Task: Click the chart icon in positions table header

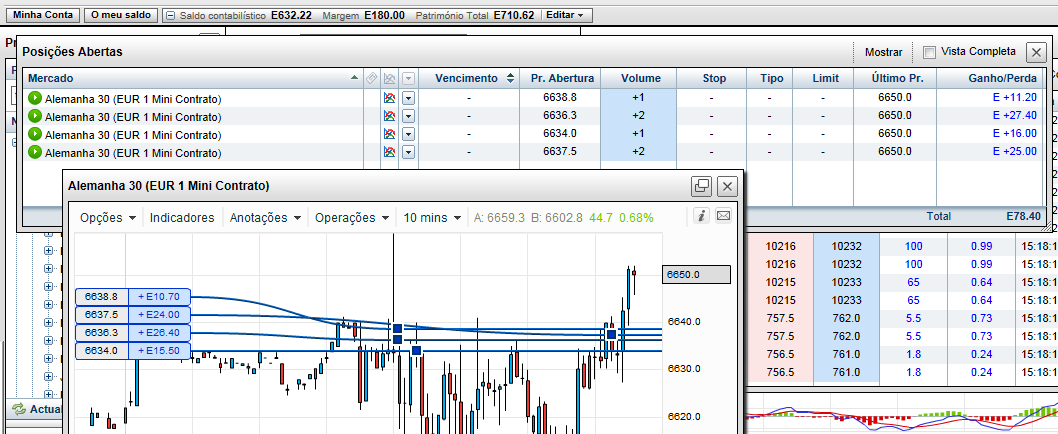Action: pos(389,78)
